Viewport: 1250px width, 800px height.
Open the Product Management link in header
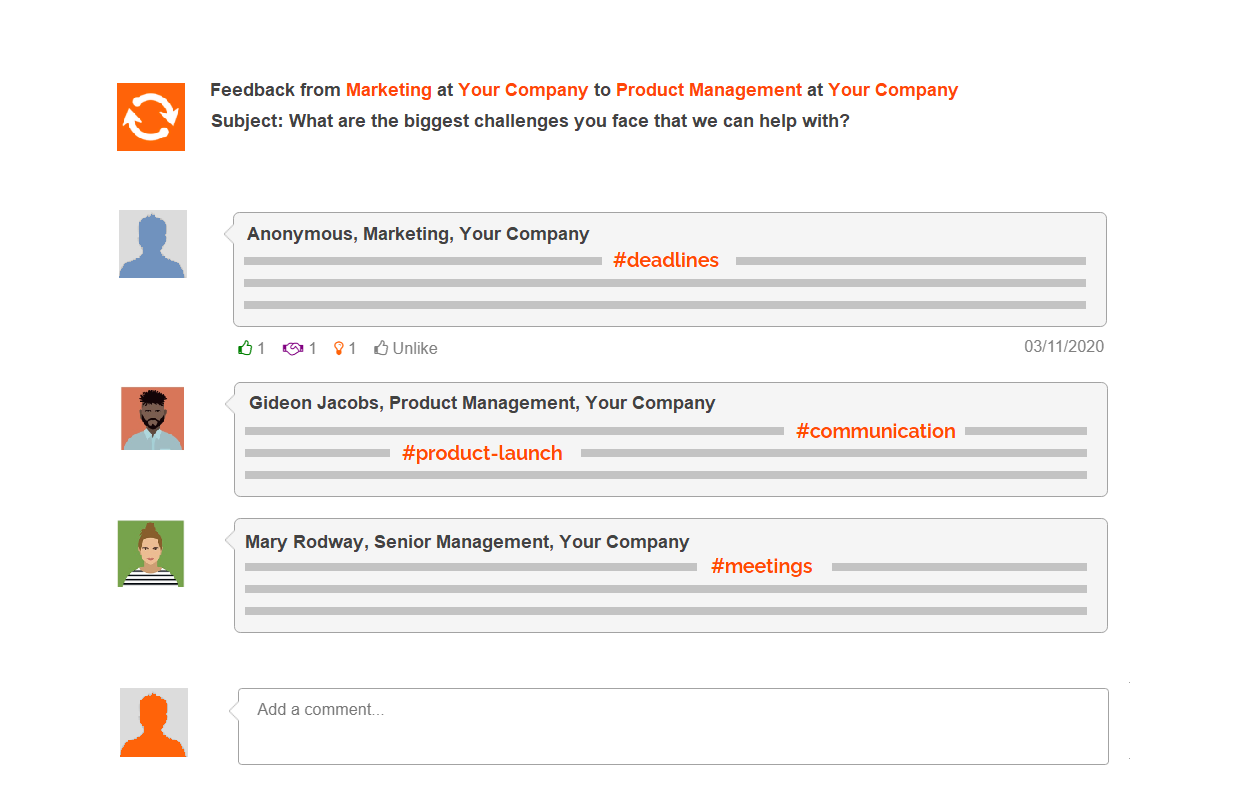[709, 90]
